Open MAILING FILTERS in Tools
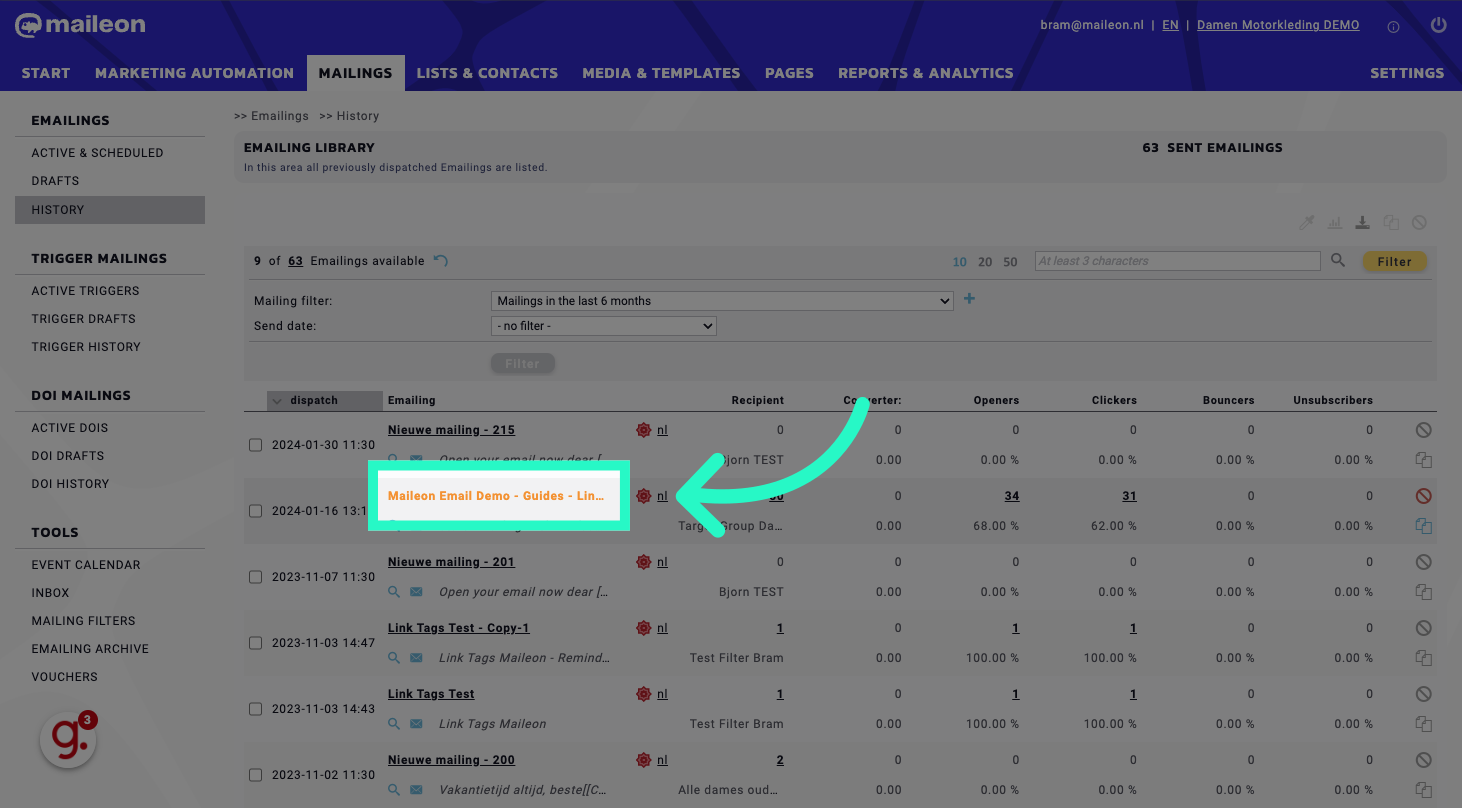This screenshot has height=808, width=1462. 83,621
